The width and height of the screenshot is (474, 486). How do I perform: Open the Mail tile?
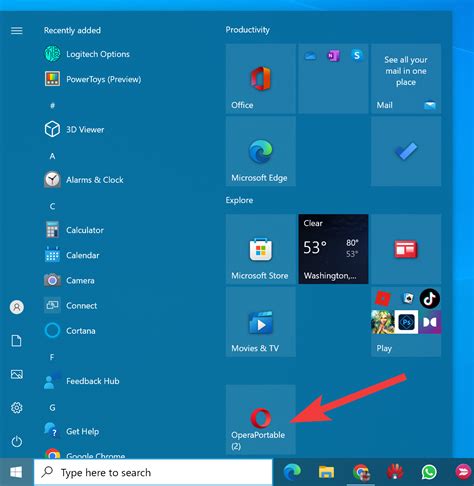pos(406,78)
